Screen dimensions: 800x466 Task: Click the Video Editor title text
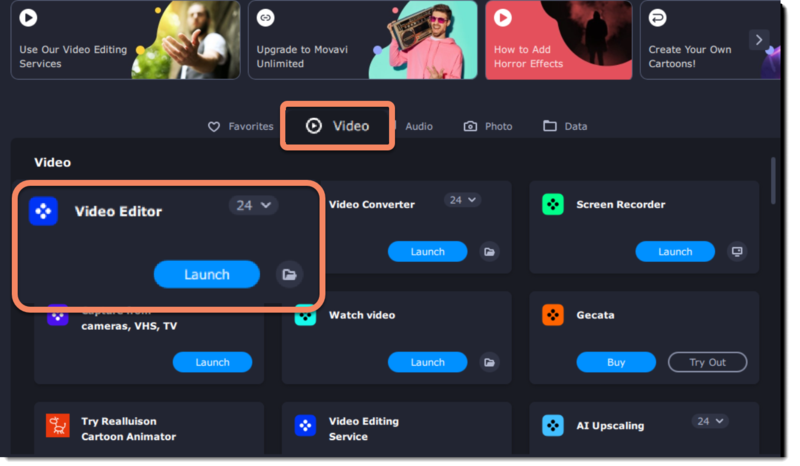click(x=118, y=211)
